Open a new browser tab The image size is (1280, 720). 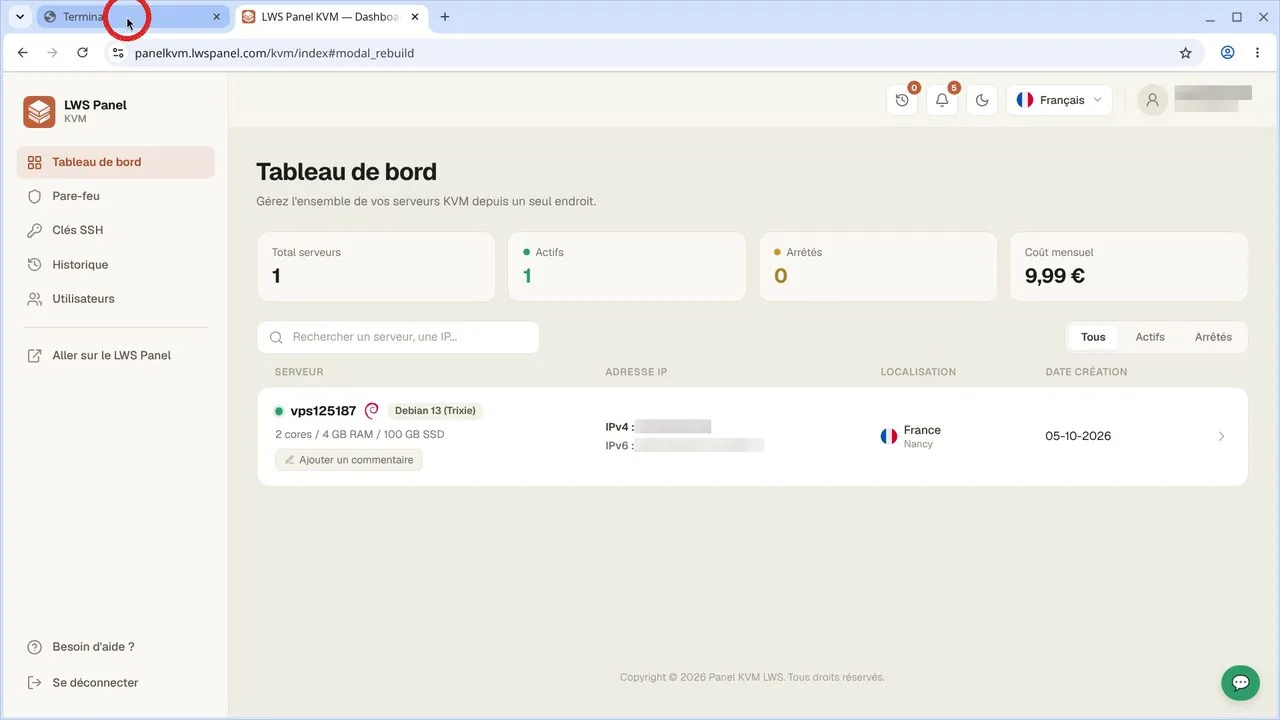tap(445, 17)
